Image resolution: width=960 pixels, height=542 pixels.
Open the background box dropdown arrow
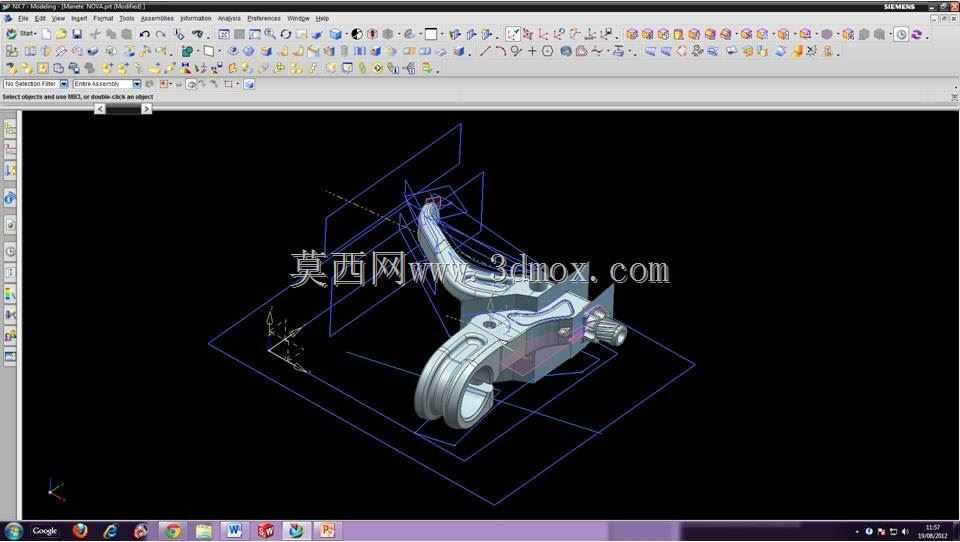[442, 34]
